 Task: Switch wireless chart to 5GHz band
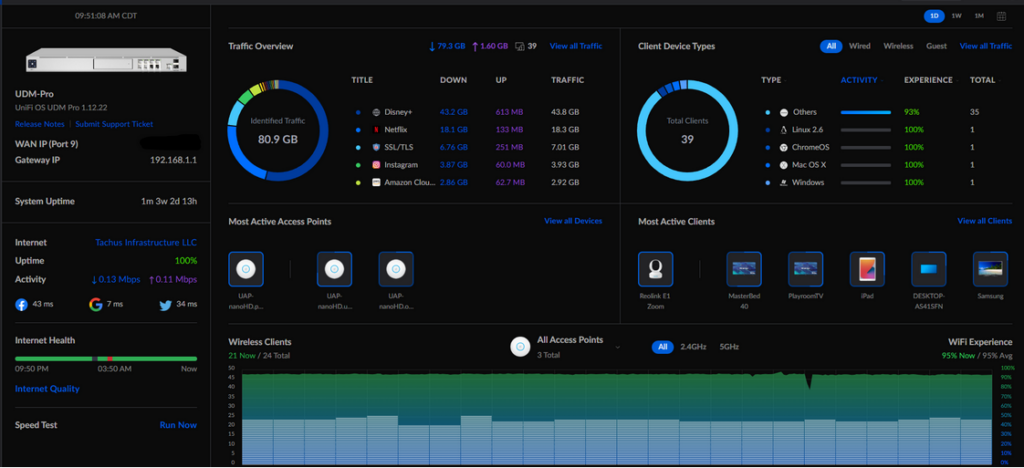[x=728, y=347]
